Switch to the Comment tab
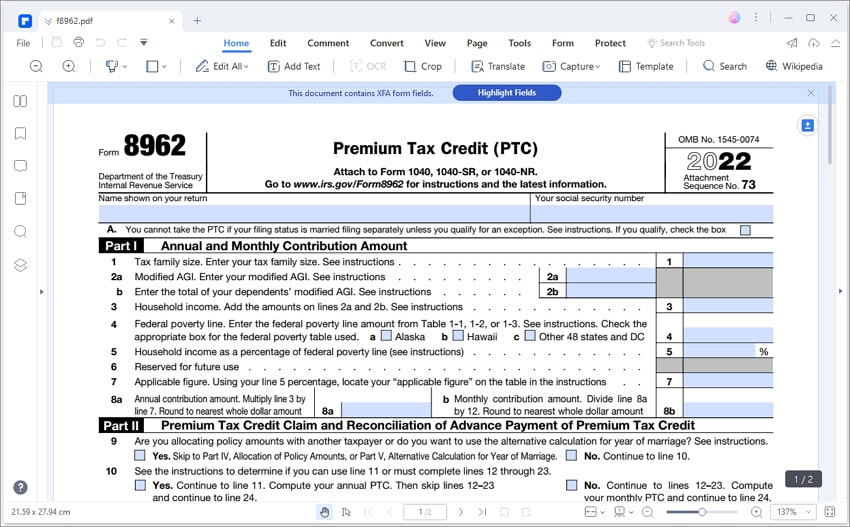The height and width of the screenshot is (527, 850). tap(328, 43)
